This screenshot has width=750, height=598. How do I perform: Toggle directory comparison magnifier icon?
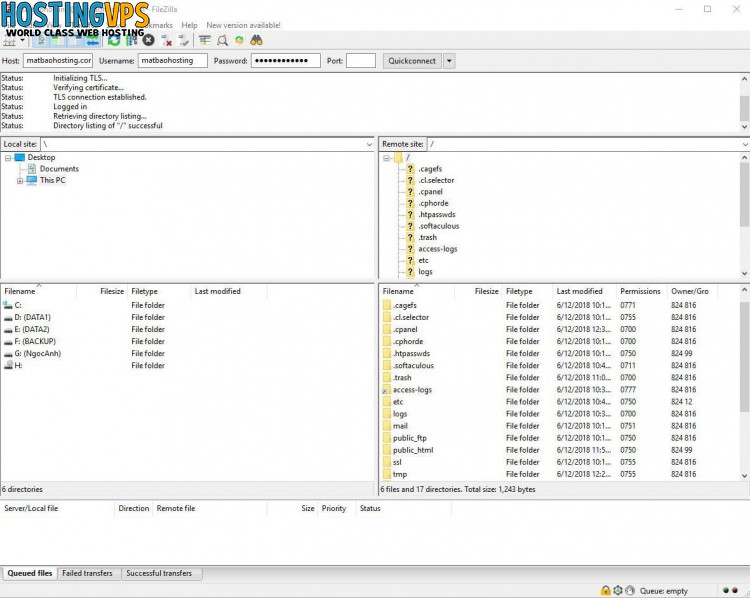[x=222, y=40]
